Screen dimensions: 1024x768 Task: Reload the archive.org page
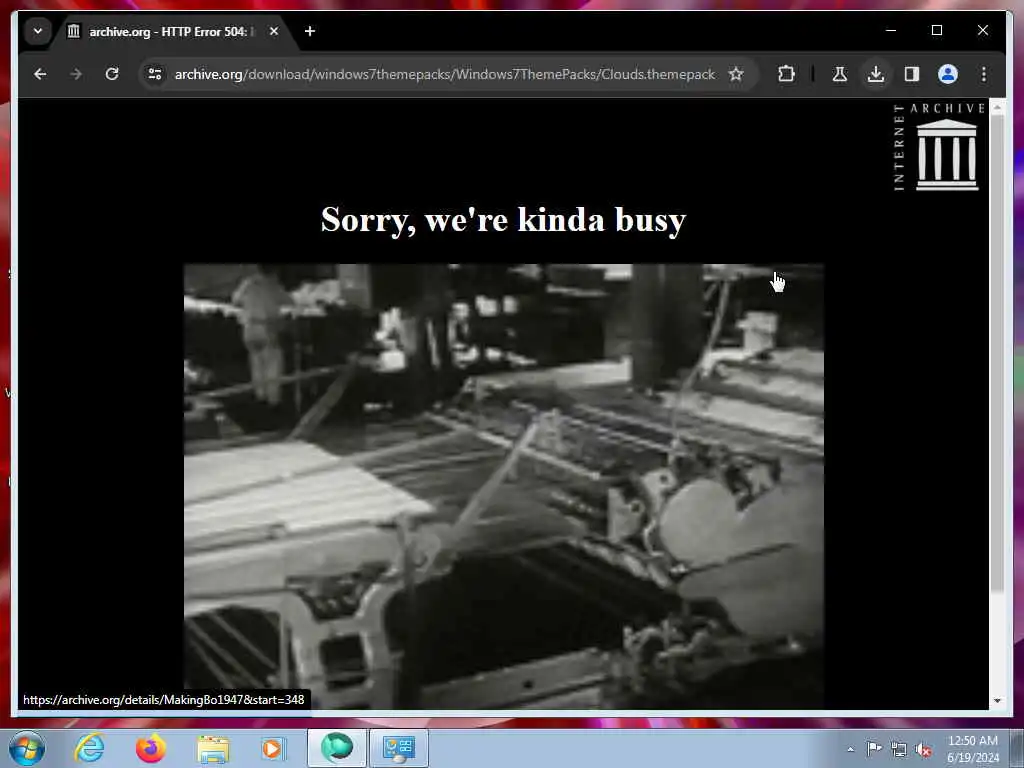coord(112,74)
